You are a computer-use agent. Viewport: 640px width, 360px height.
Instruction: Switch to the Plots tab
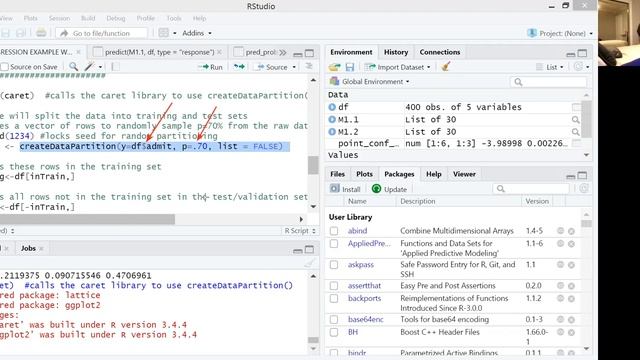[364, 174]
